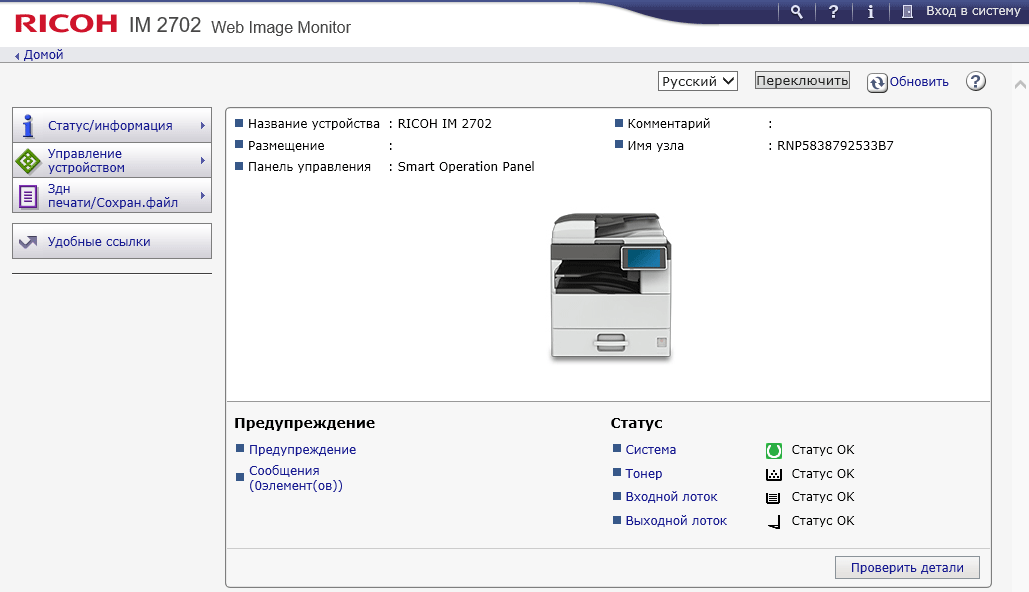Click the Статус/информация blue info icon
The width and height of the screenshot is (1029, 592).
(28, 125)
